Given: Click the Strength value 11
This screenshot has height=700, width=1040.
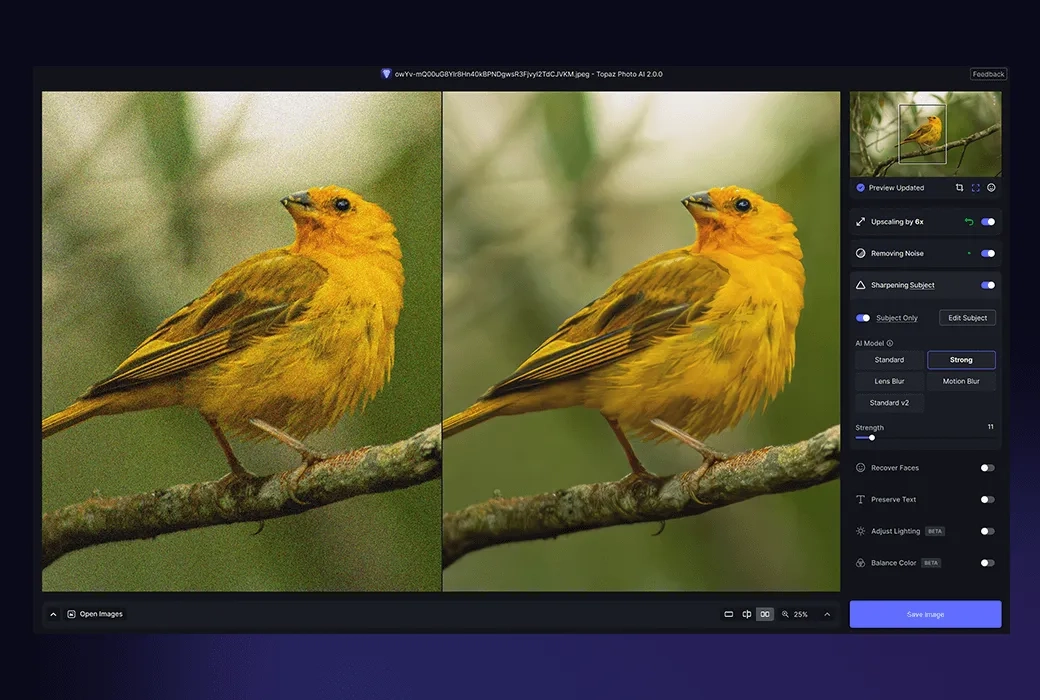Looking at the screenshot, I should click(x=990, y=427).
